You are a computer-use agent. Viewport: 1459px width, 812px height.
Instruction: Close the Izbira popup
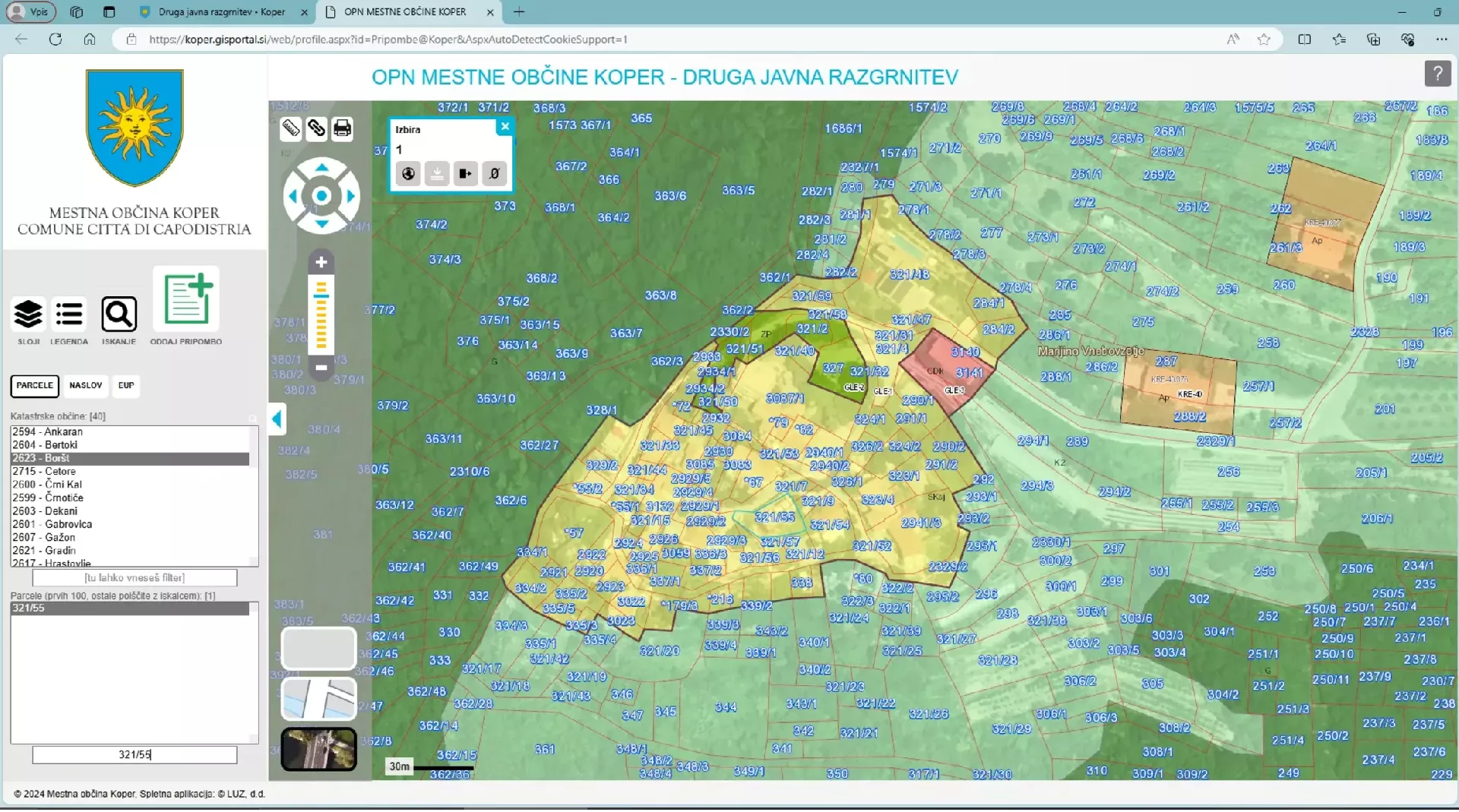pyautogui.click(x=505, y=127)
